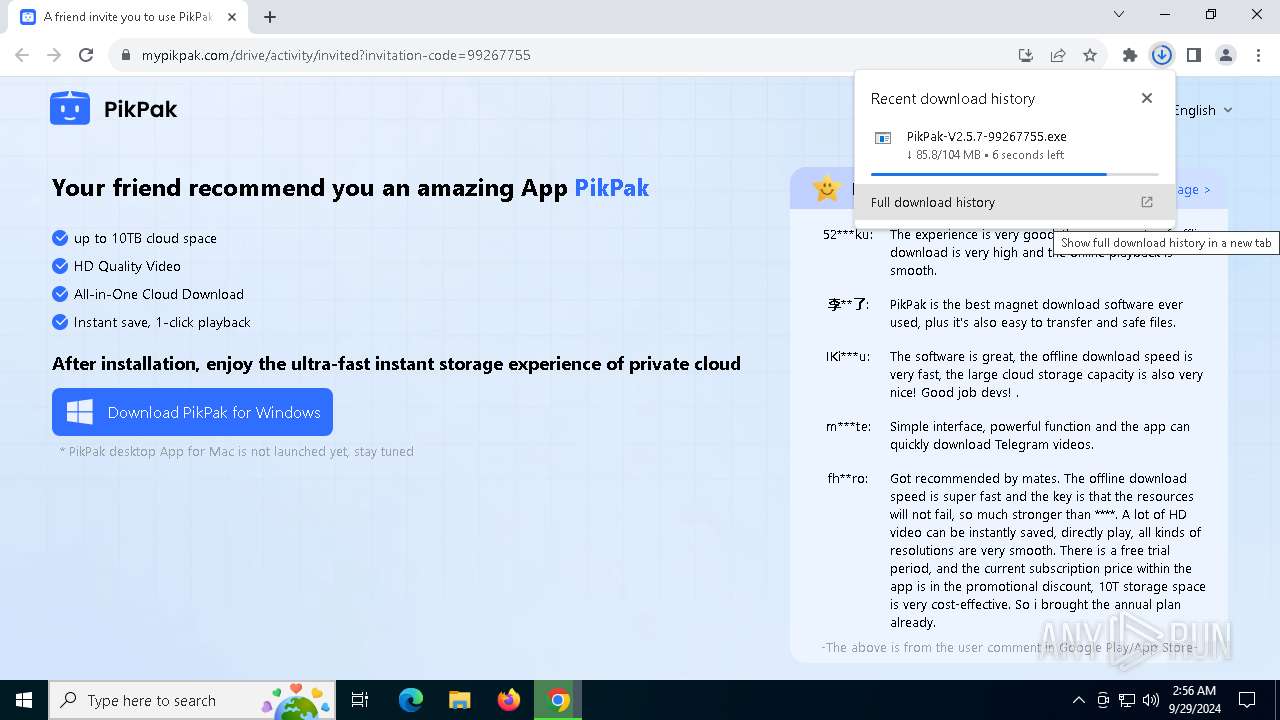Toggle the Chrome Downloads button
The height and width of the screenshot is (720, 1280).
click(x=1162, y=55)
